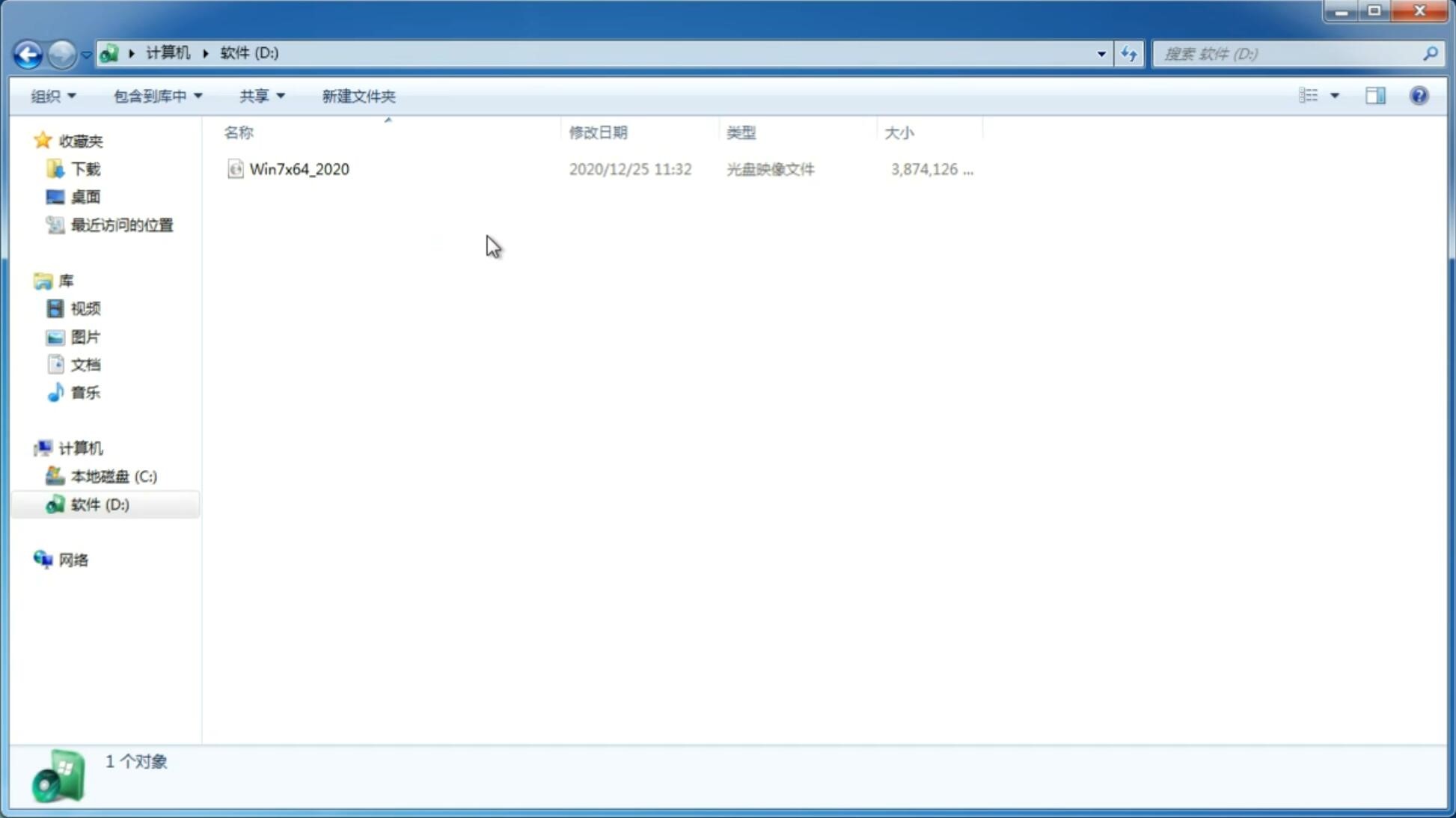
Task: Navigate to 最近访问的位置
Action: coord(121,225)
